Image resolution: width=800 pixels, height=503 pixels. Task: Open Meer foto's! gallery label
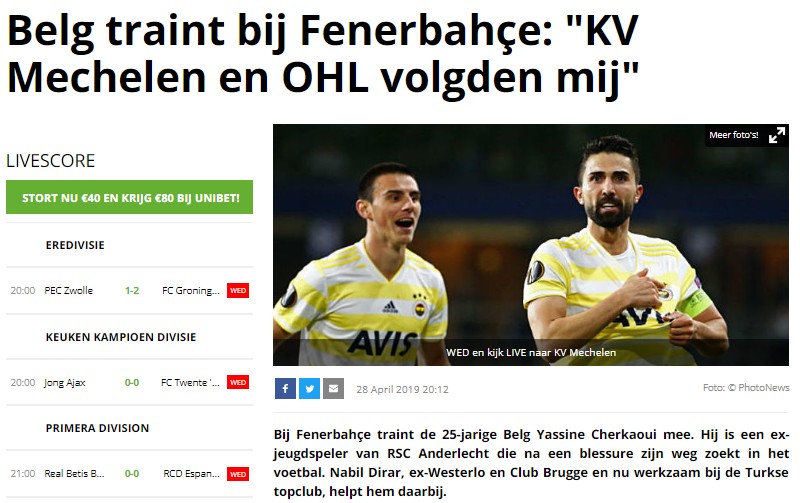(x=733, y=135)
